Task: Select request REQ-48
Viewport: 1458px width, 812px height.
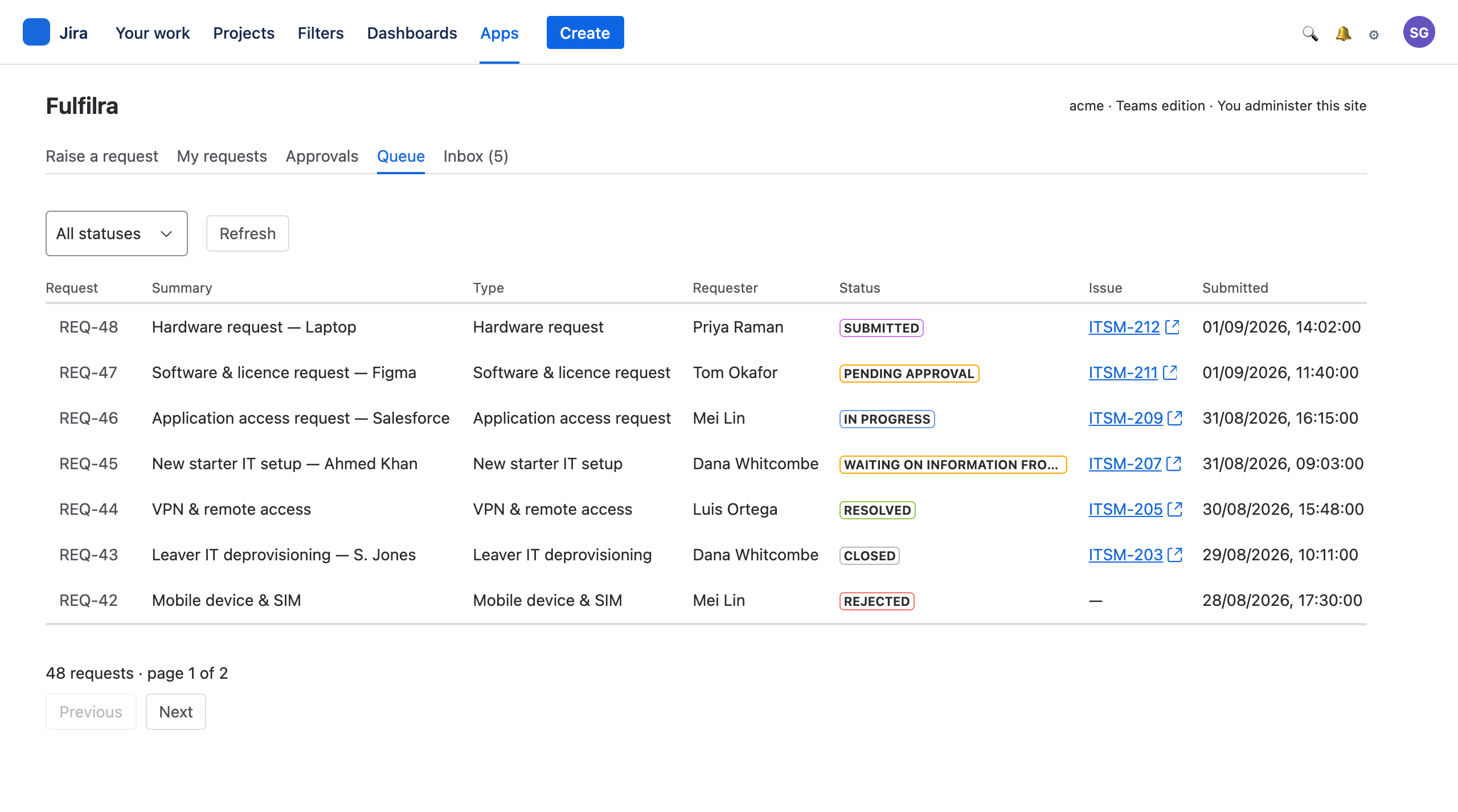Action: click(x=88, y=327)
